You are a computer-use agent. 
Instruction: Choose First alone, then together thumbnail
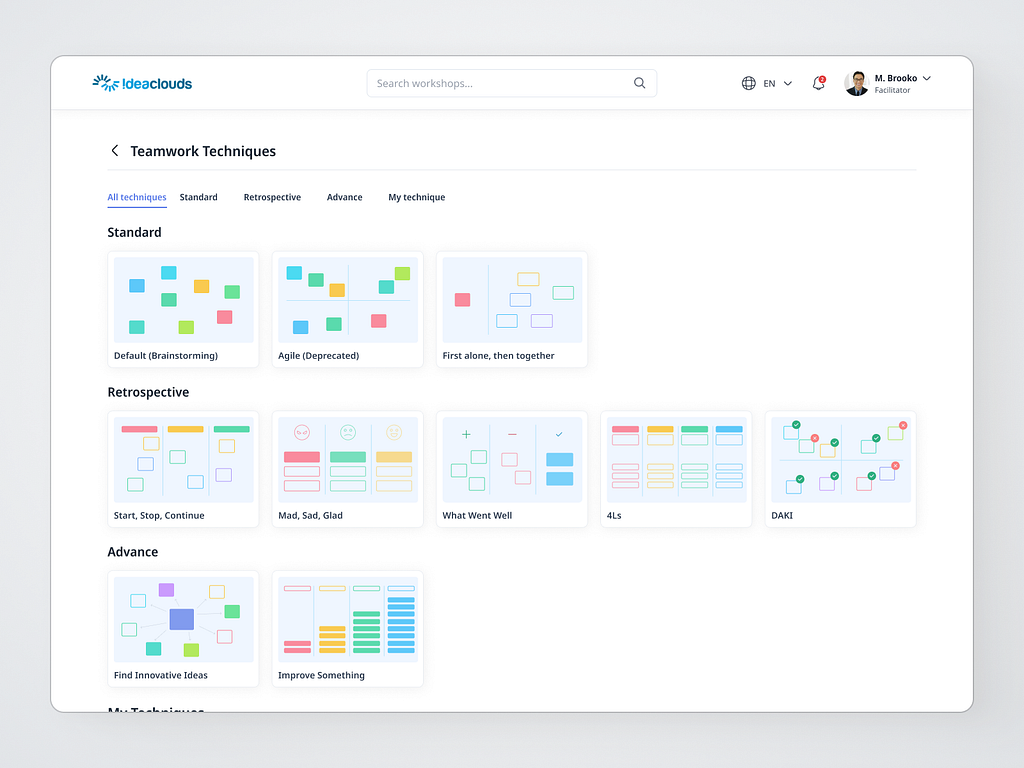point(512,300)
